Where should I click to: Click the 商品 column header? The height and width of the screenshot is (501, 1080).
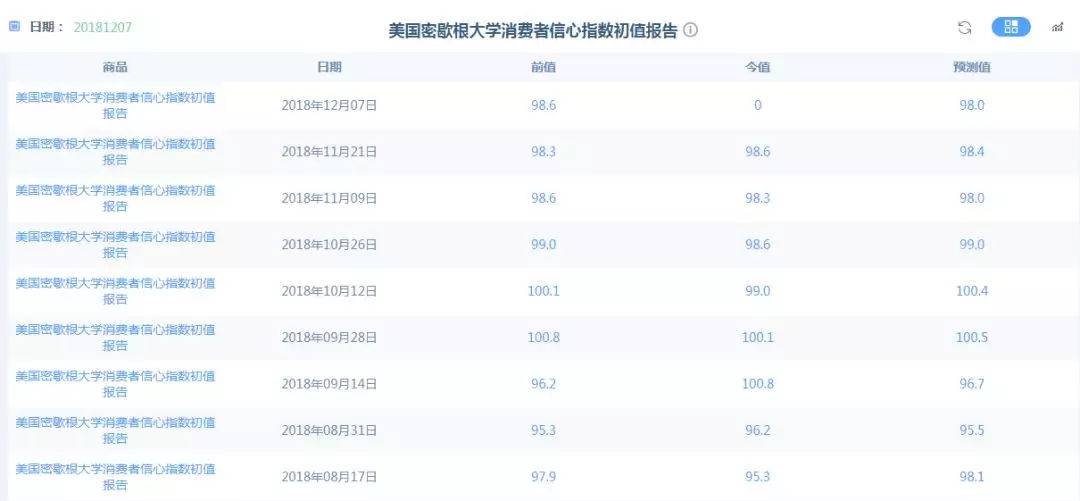(115, 68)
